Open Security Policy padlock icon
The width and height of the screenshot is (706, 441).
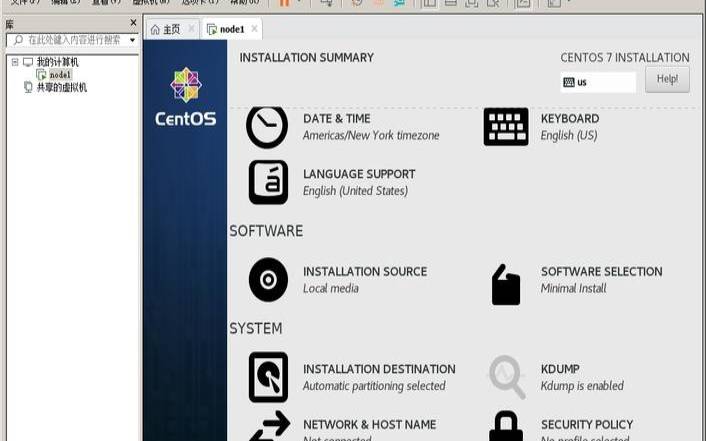tap(506, 426)
